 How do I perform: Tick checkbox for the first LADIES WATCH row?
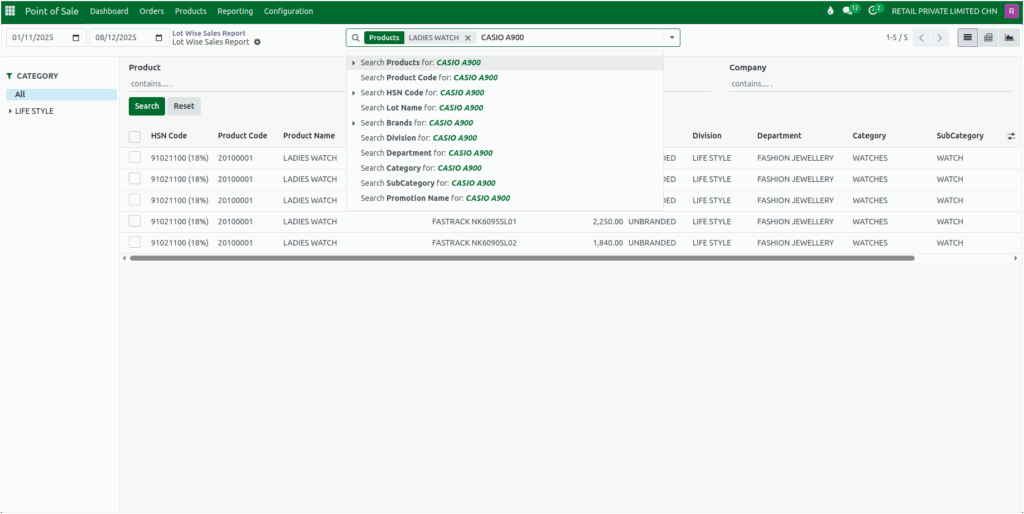point(135,157)
